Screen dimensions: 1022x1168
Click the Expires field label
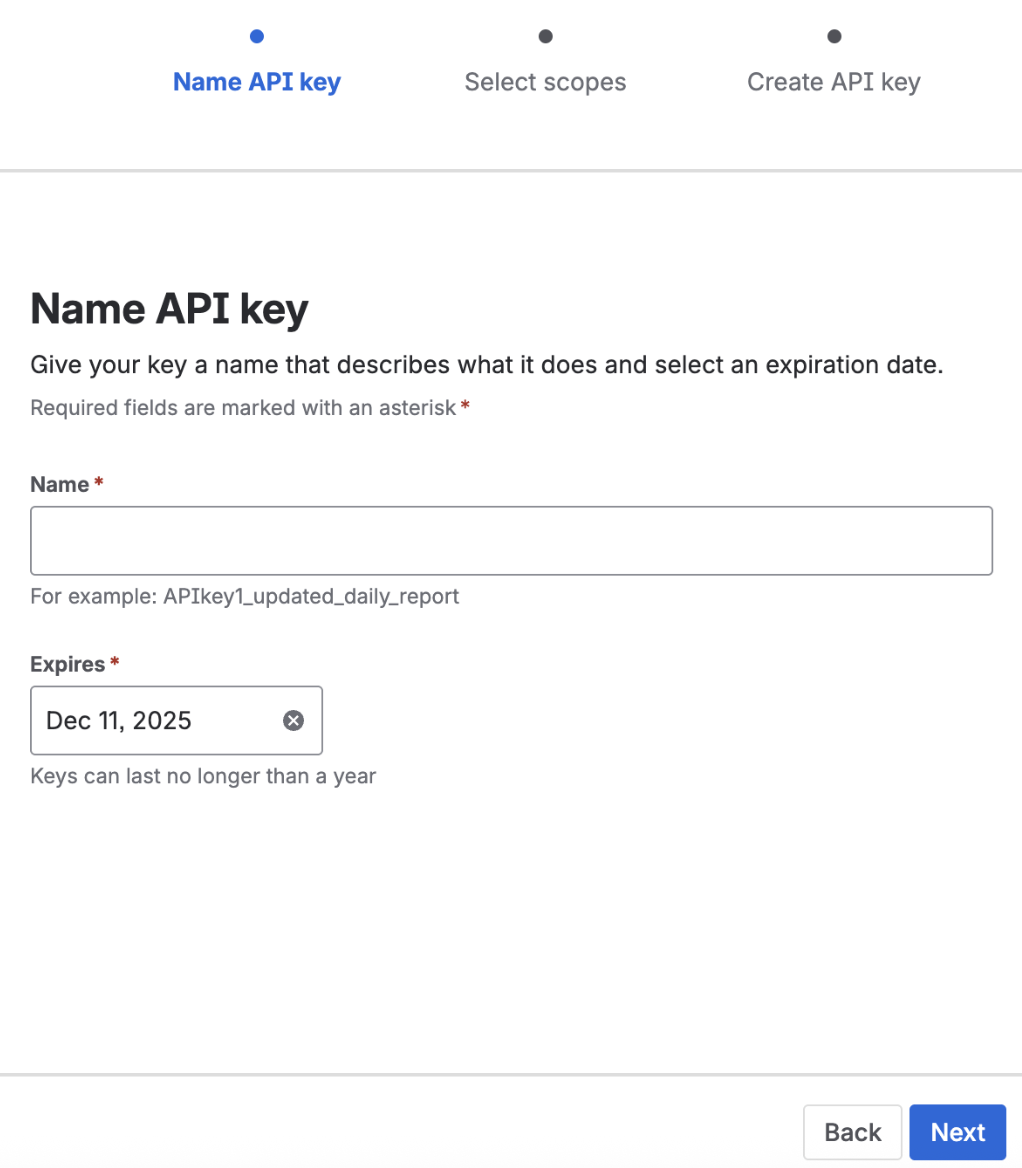coord(68,665)
